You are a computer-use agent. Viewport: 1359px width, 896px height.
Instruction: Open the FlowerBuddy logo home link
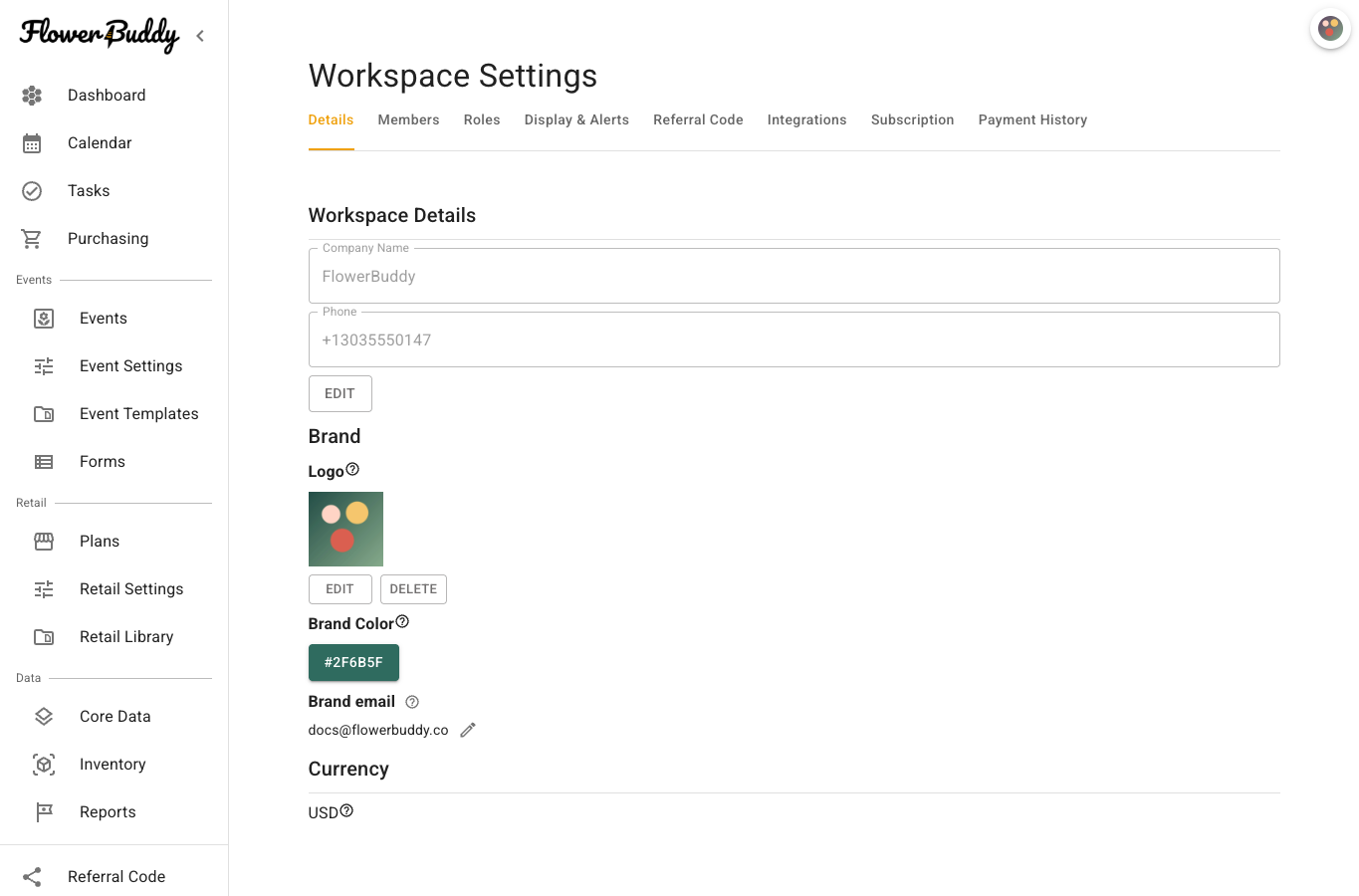click(x=100, y=35)
